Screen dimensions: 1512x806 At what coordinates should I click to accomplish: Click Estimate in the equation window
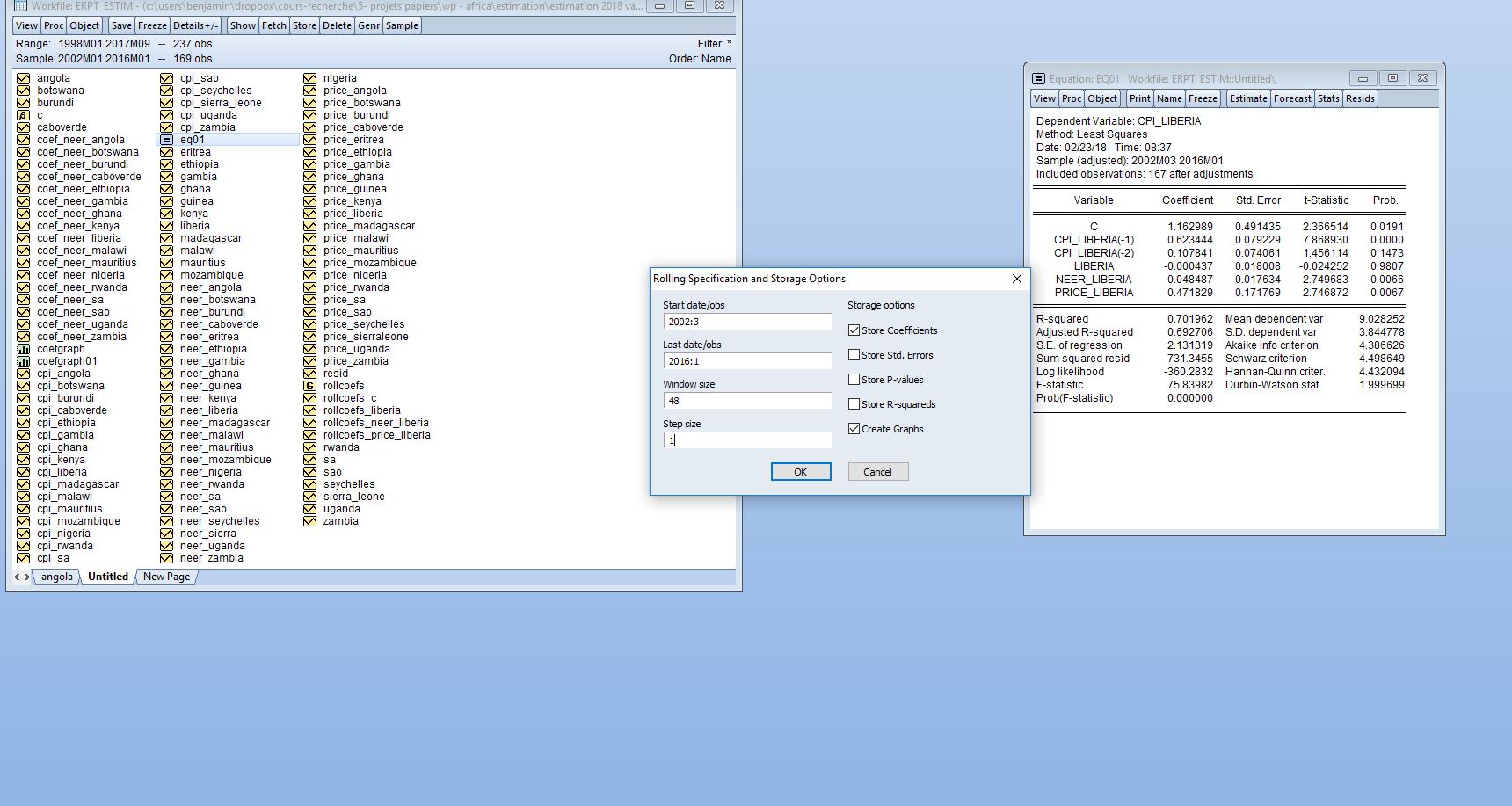1248,98
